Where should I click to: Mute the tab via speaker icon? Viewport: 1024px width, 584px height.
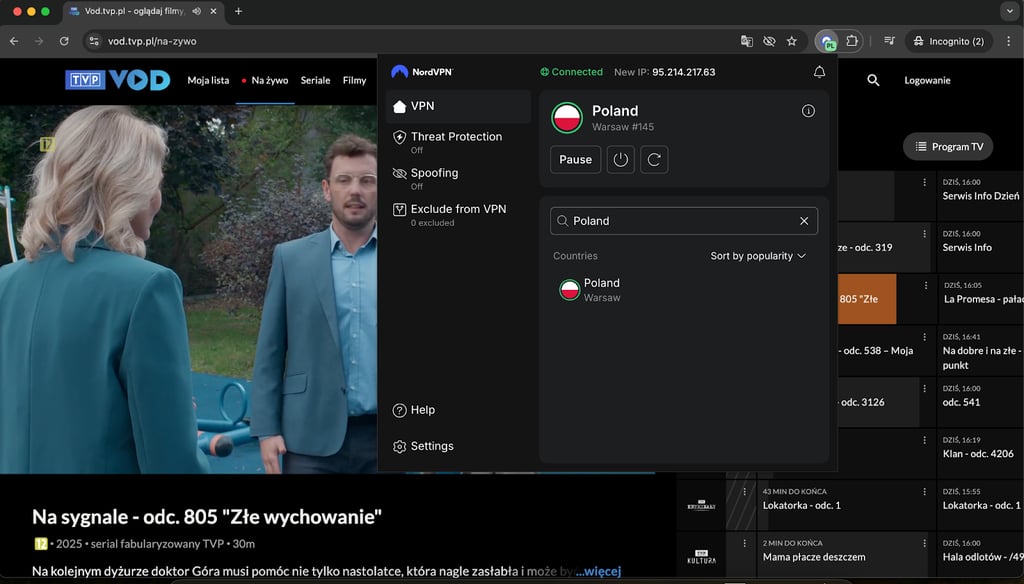(x=197, y=11)
